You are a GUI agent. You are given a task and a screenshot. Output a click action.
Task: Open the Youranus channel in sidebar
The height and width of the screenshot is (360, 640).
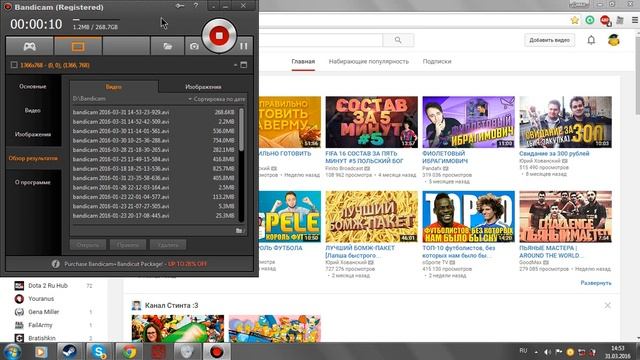click(x=41, y=299)
